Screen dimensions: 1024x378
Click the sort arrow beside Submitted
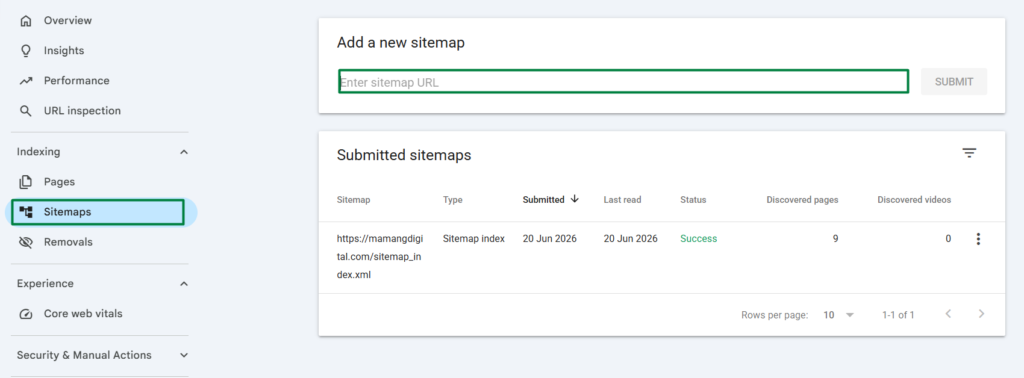pos(575,199)
